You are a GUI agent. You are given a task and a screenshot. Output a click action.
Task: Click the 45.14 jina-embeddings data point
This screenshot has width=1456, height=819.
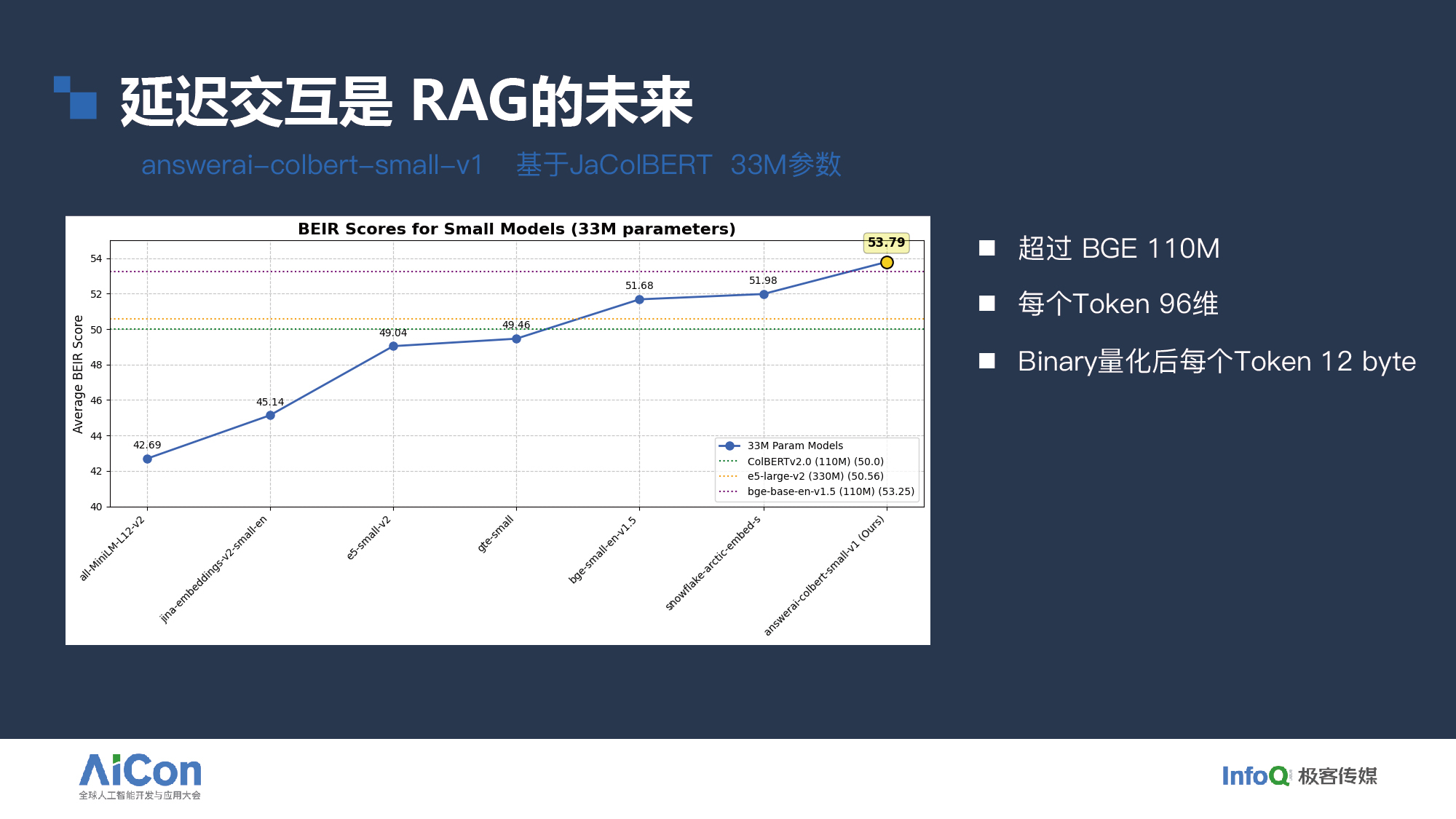(271, 415)
